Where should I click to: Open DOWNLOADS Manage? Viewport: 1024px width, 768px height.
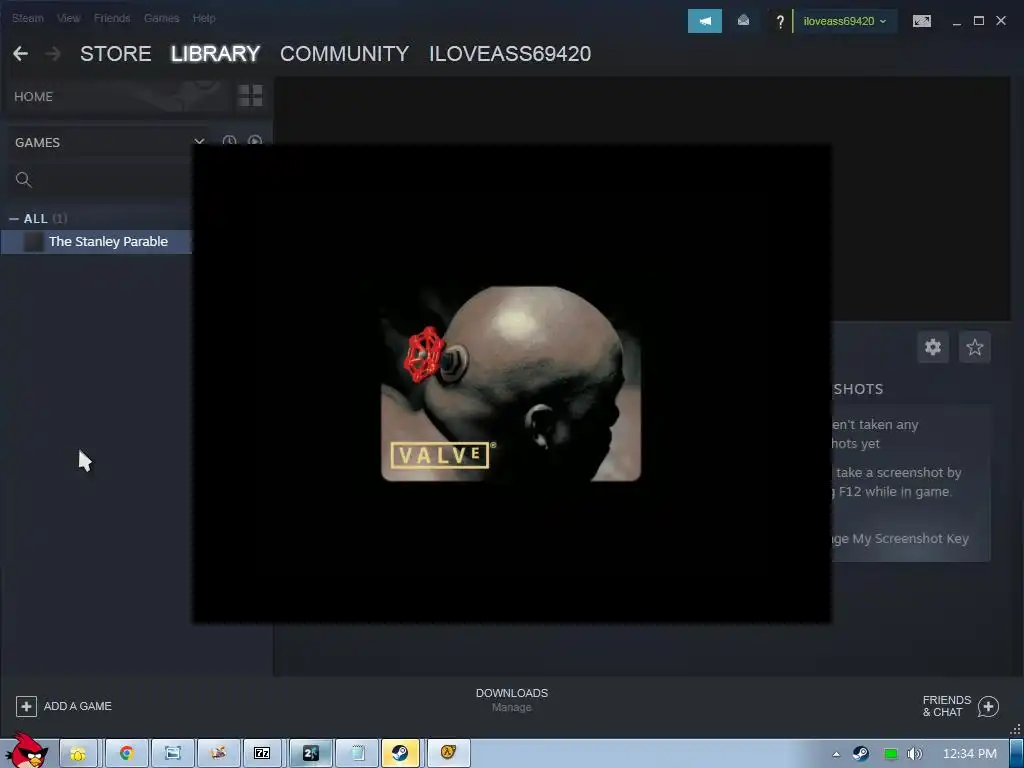pos(511,699)
